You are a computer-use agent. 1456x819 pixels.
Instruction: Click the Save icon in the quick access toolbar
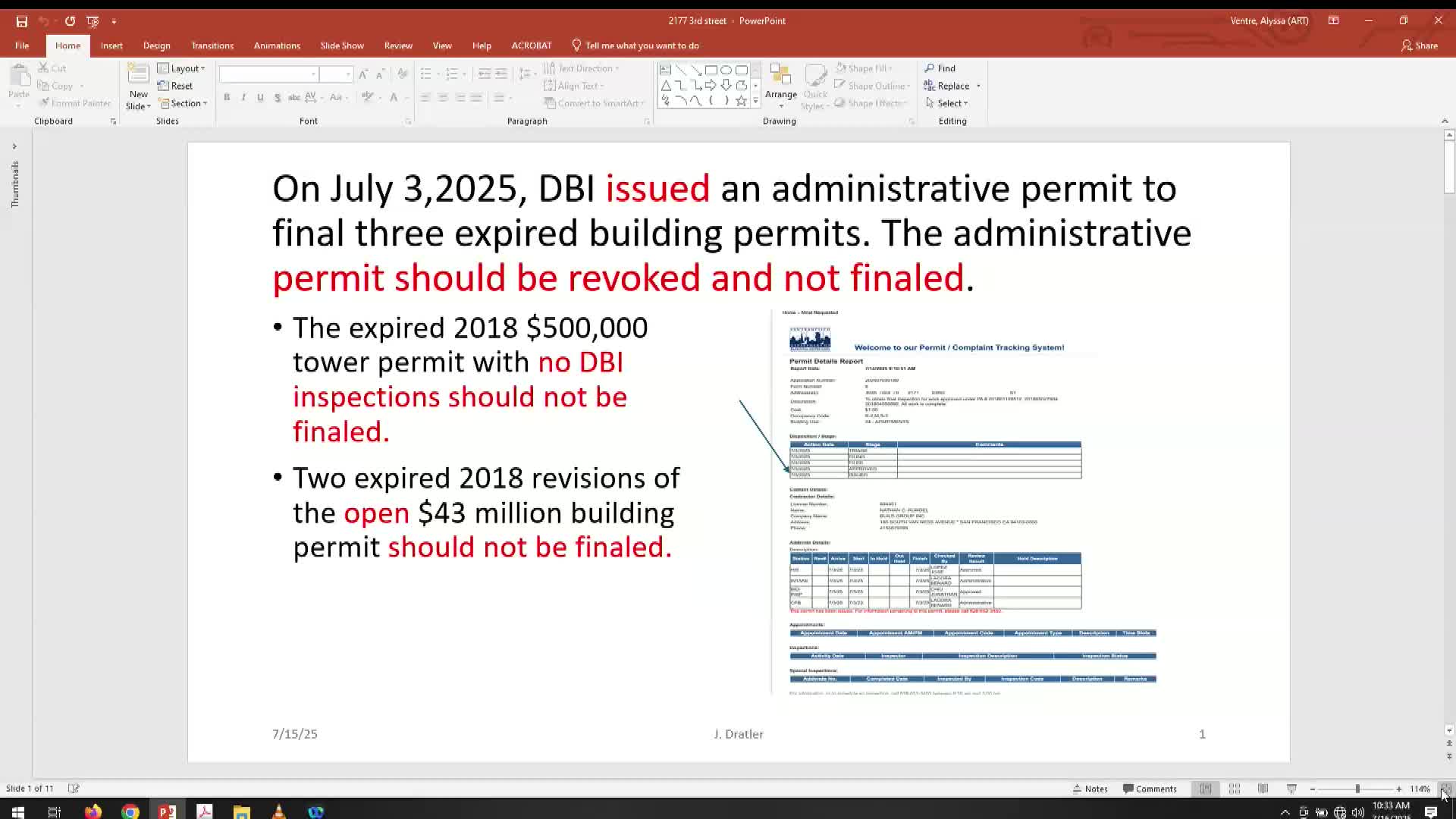click(21, 21)
